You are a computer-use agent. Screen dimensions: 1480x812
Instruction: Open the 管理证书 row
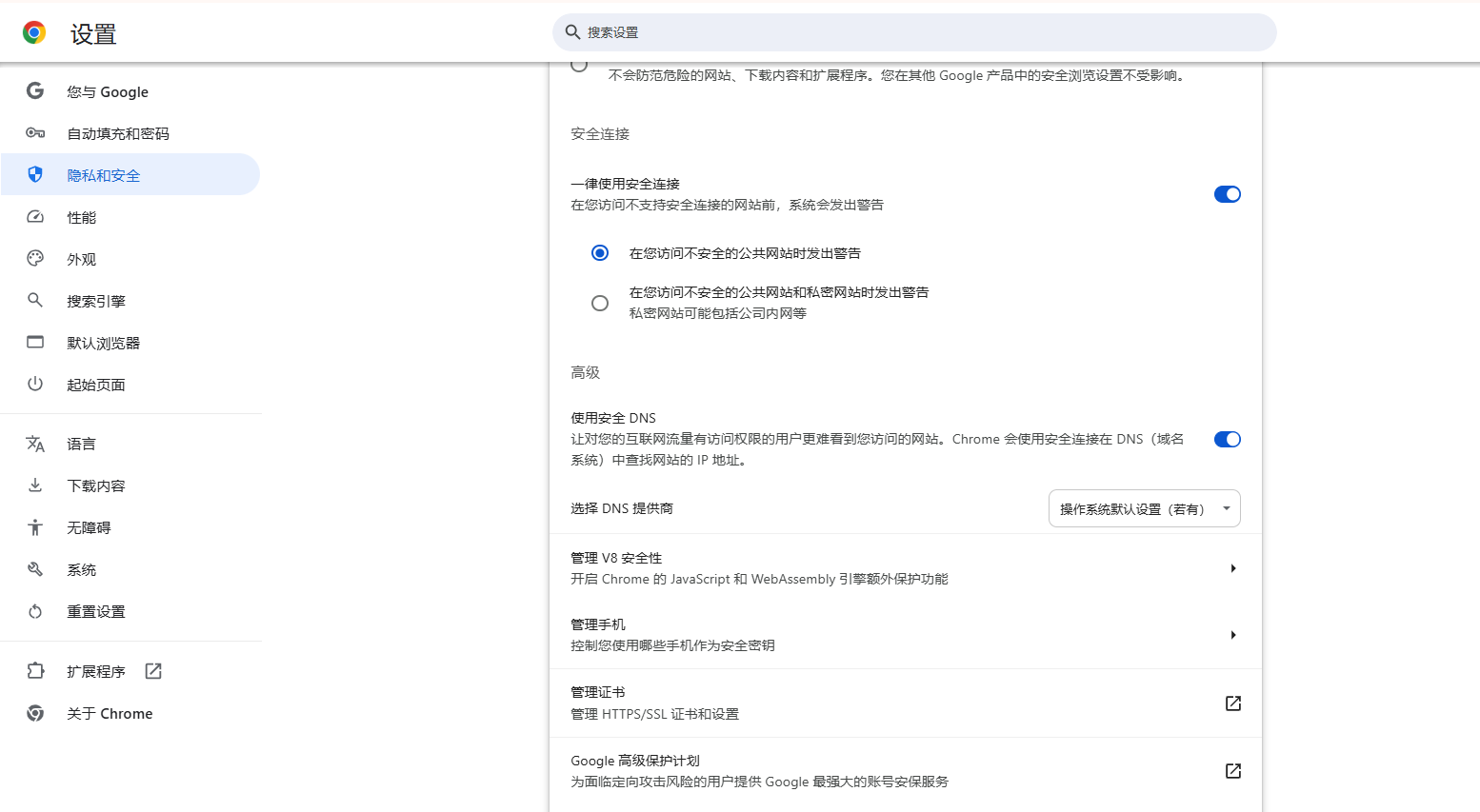point(906,703)
